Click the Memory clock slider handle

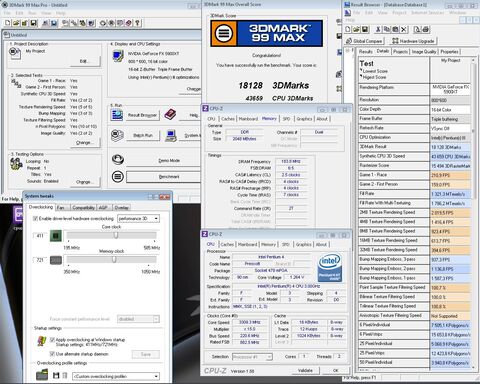click(114, 259)
